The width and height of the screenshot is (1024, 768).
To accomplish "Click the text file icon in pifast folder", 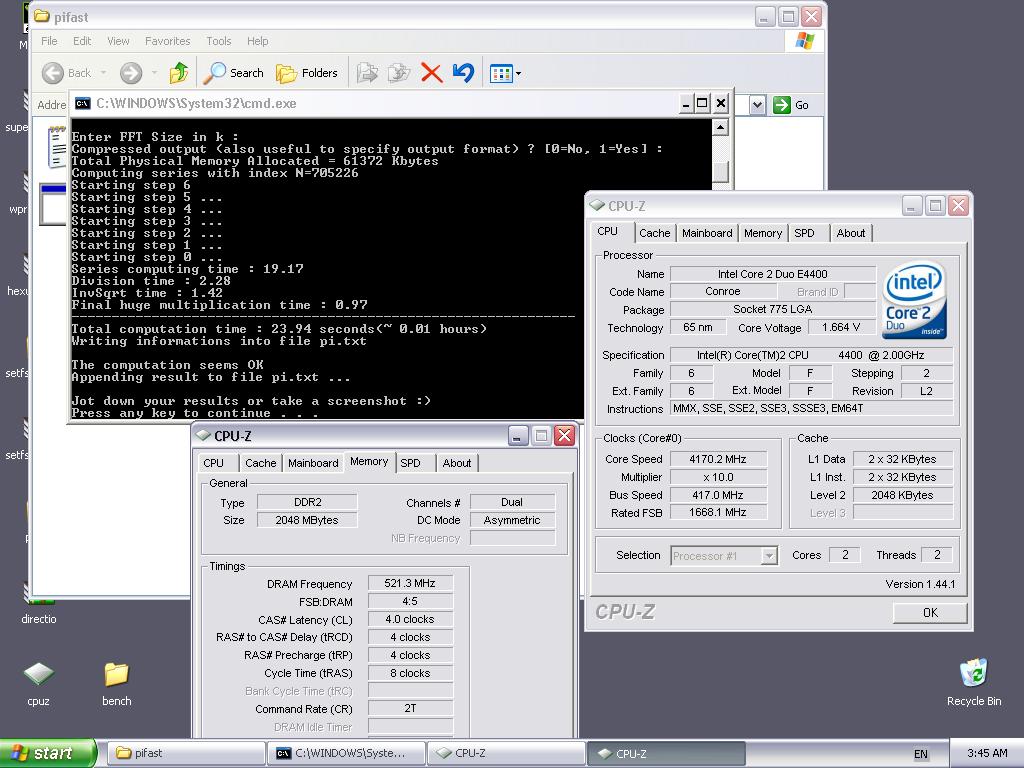I will [x=57, y=146].
